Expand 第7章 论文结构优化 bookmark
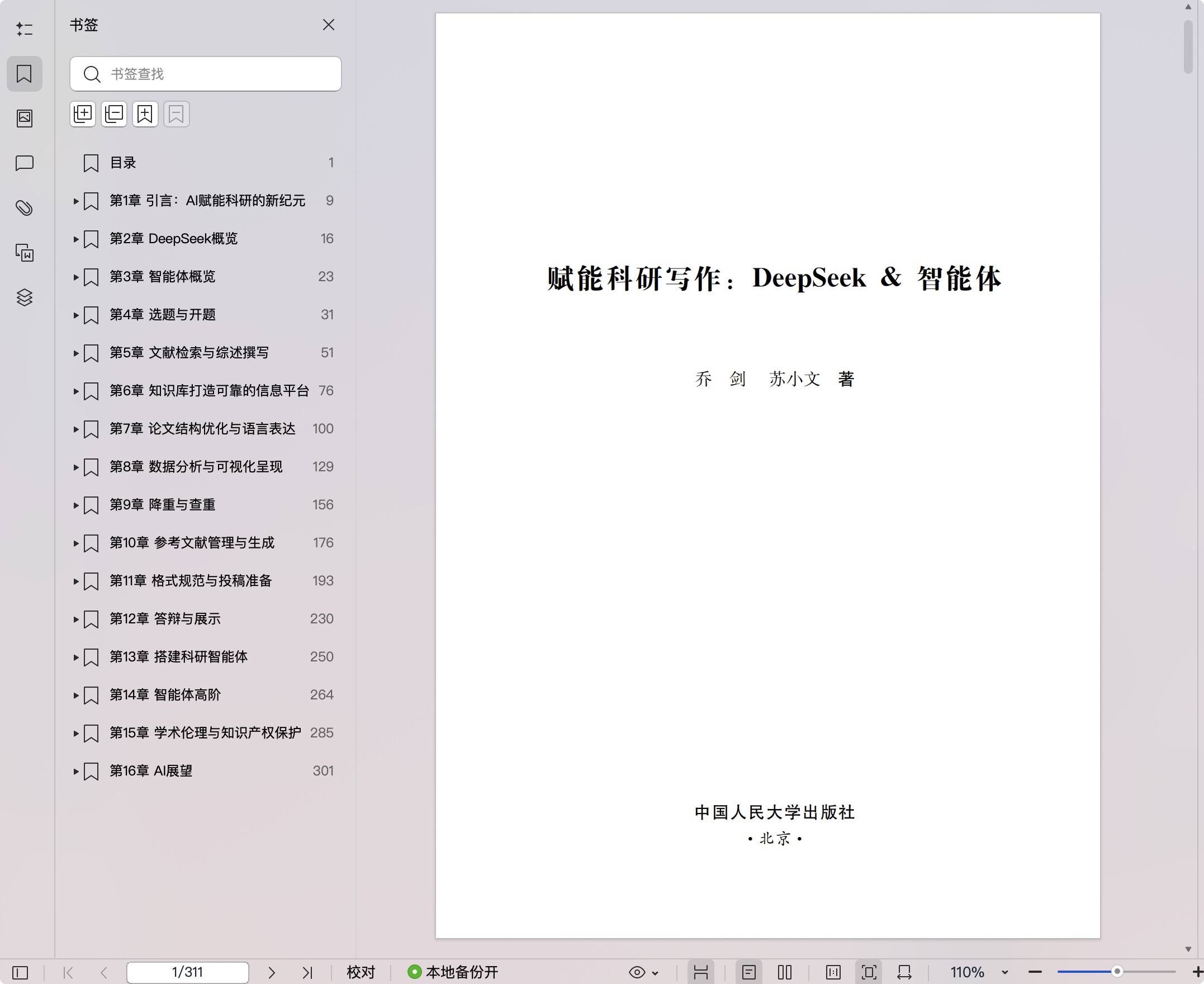Image resolution: width=1204 pixels, height=984 pixels. tap(75, 429)
